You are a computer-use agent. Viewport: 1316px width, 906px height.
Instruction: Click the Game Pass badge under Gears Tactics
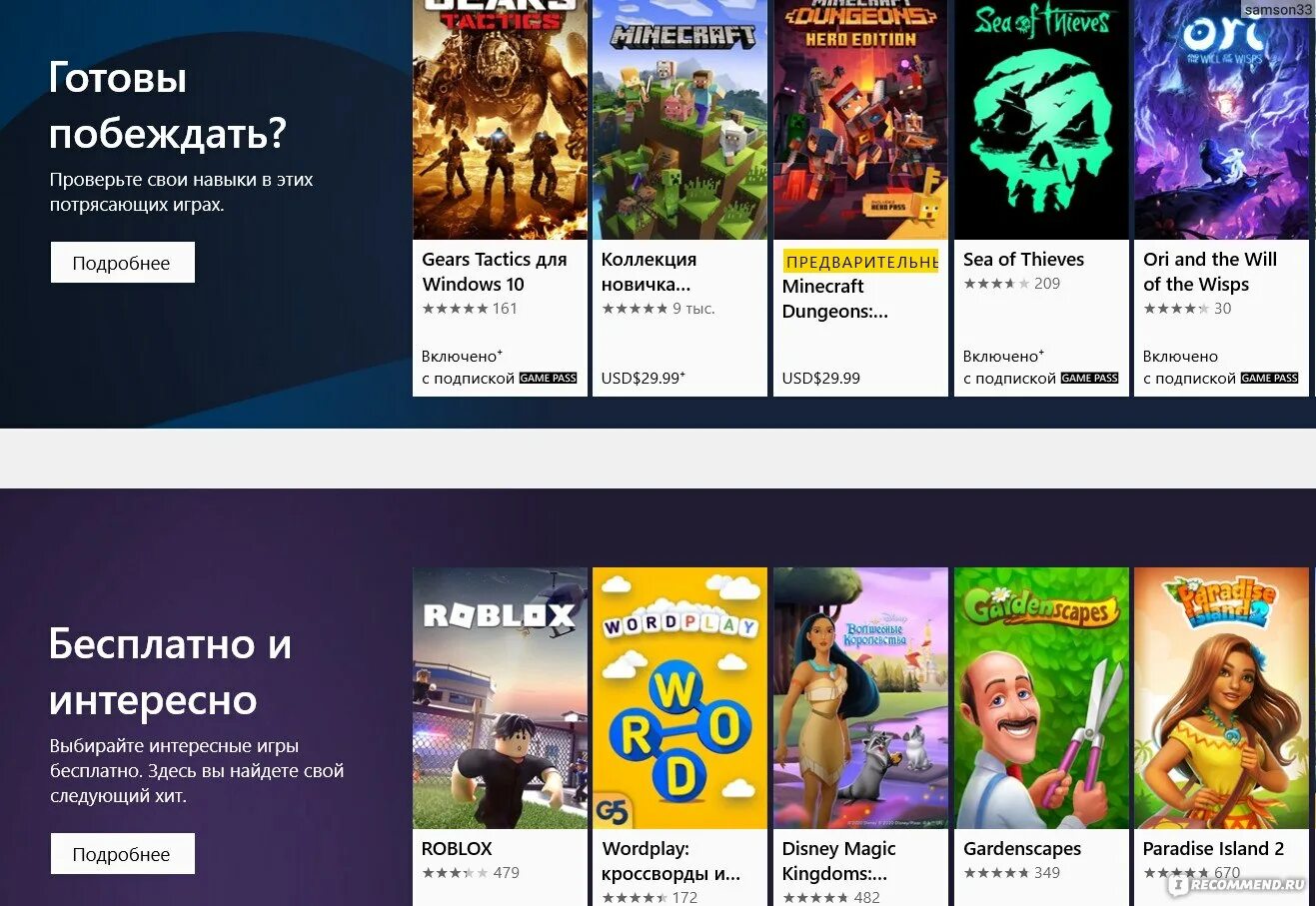click(548, 379)
